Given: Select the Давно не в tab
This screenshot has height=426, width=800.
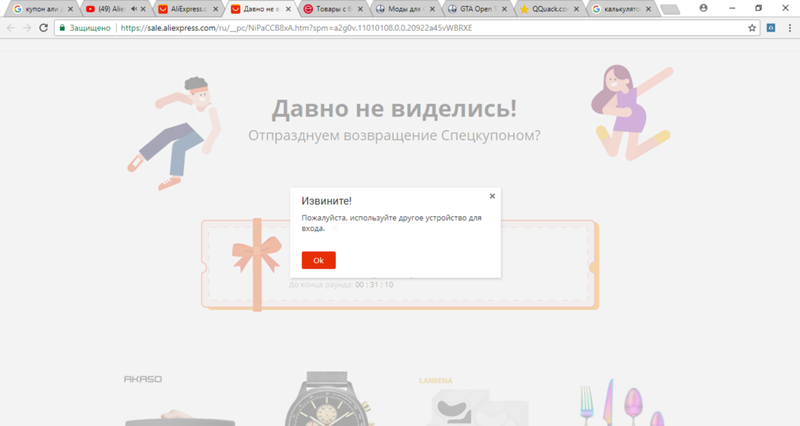Looking at the screenshot, I should pos(260,9).
